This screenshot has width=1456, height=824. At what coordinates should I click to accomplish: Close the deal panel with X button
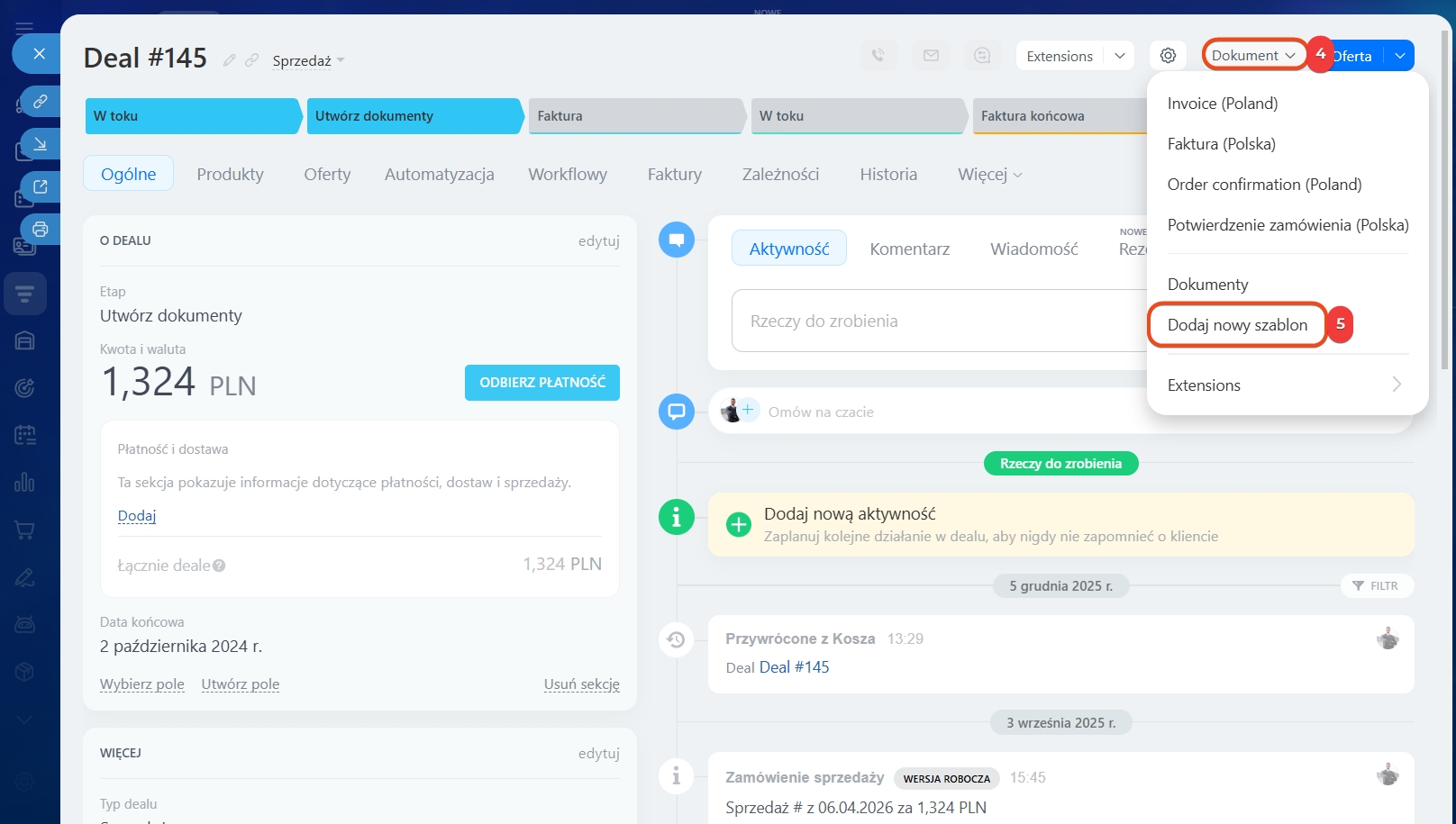pyautogui.click(x=39, y=54)
